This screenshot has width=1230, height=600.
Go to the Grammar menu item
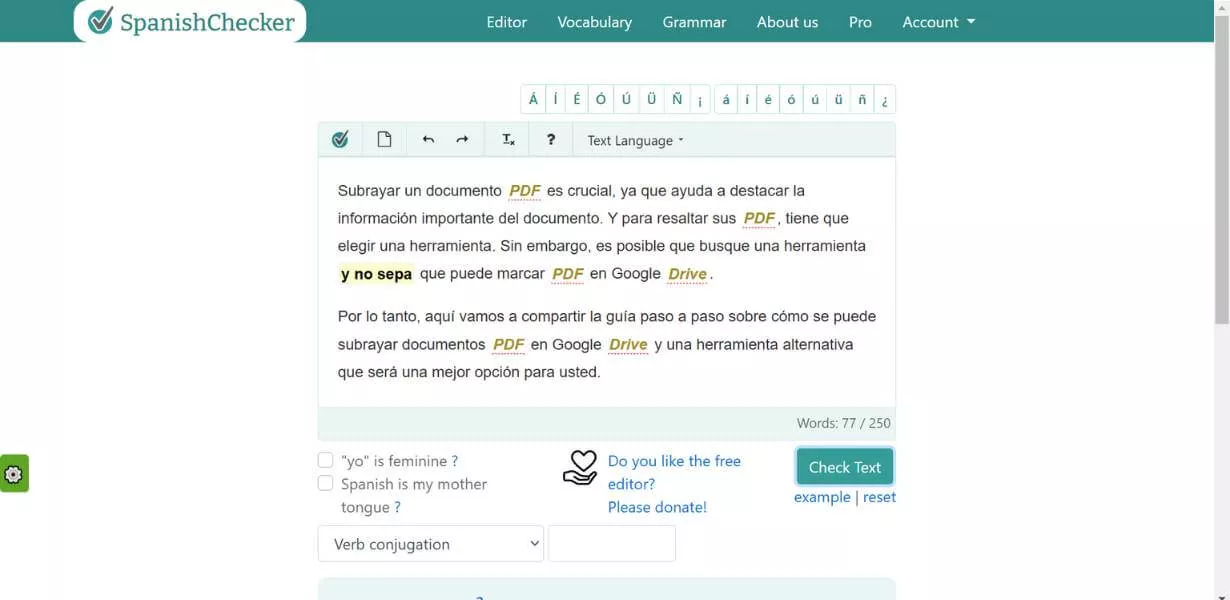694,21
